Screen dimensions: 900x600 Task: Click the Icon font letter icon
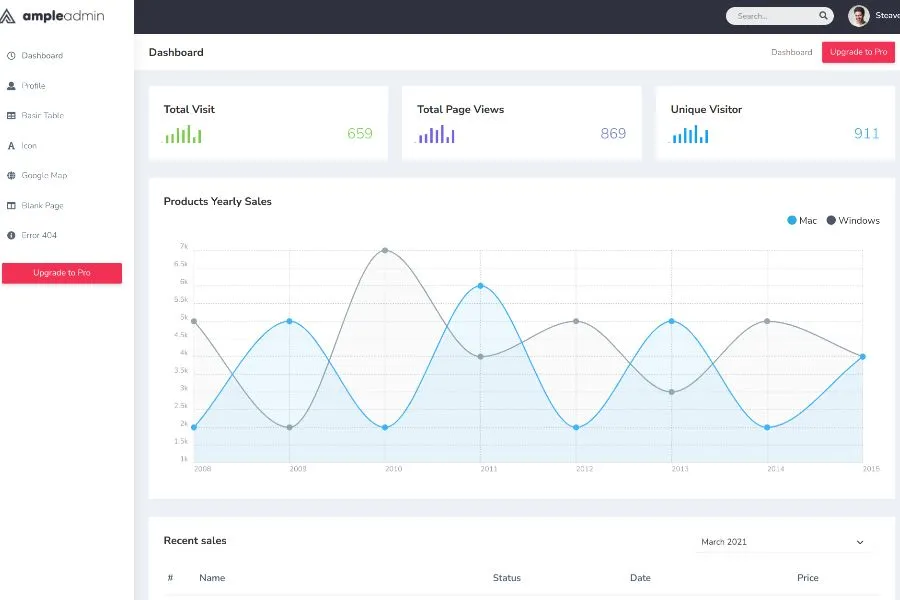pyautogui.click(x=11, y=146)
